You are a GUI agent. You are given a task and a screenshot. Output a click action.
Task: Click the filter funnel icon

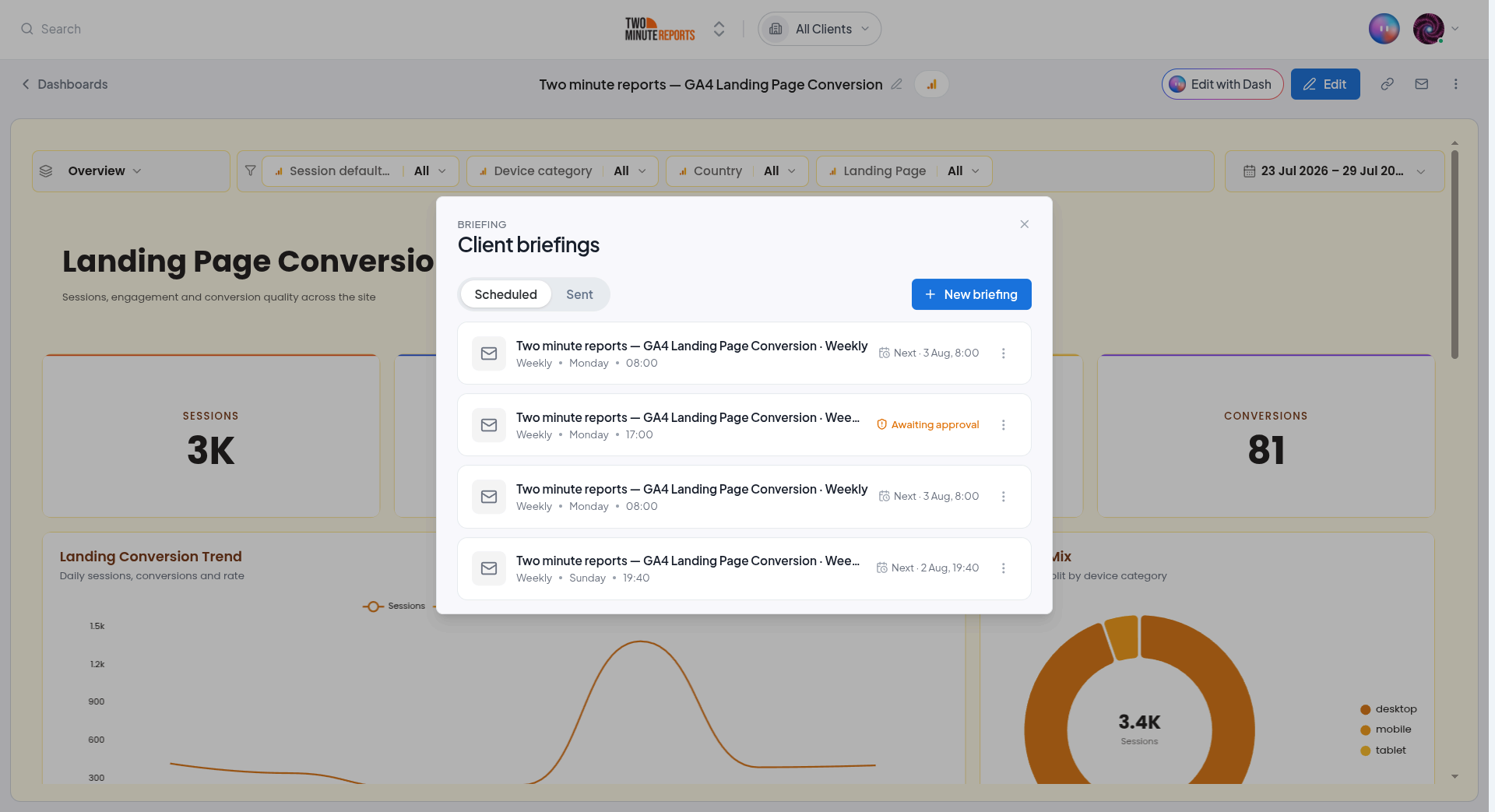[x=250, y=170]
